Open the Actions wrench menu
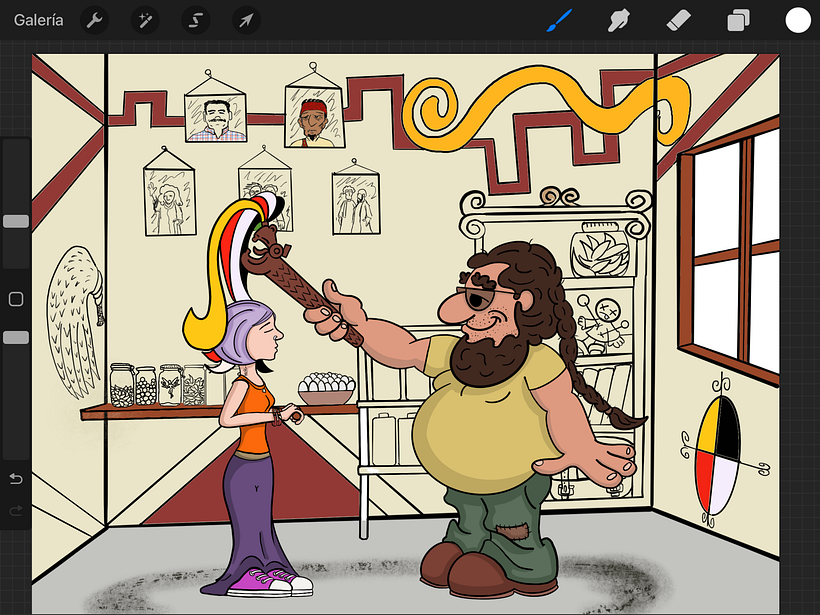 [95, 20]
